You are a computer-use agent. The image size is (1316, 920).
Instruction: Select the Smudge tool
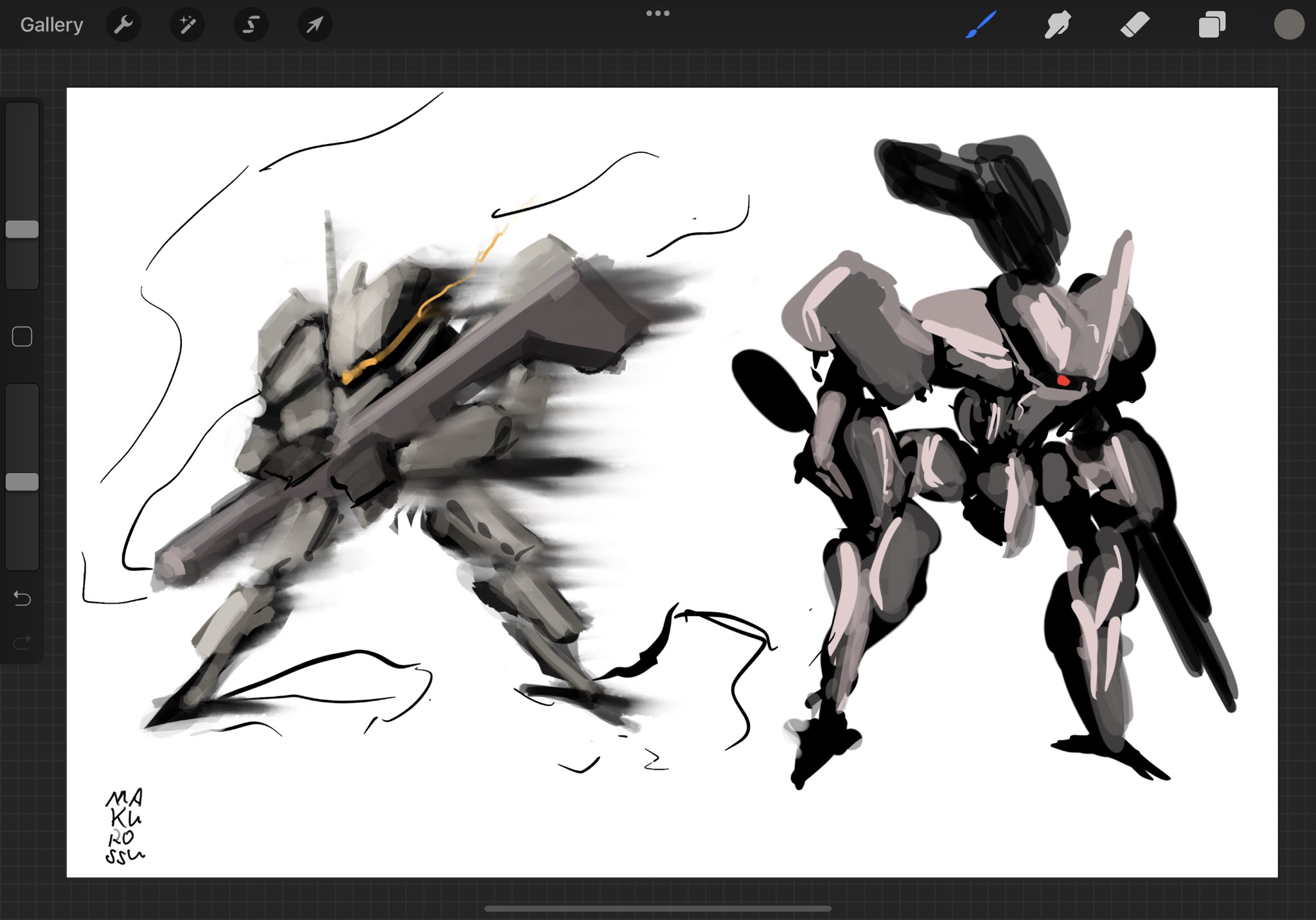(x=1057, y=25)
